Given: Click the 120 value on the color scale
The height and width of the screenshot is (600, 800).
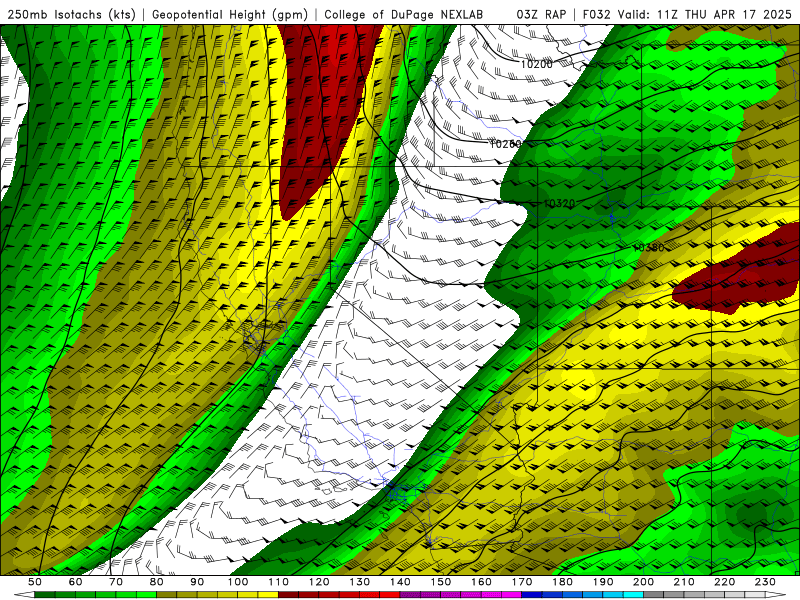Looking at the screenshot, I should tap(319, 582).
